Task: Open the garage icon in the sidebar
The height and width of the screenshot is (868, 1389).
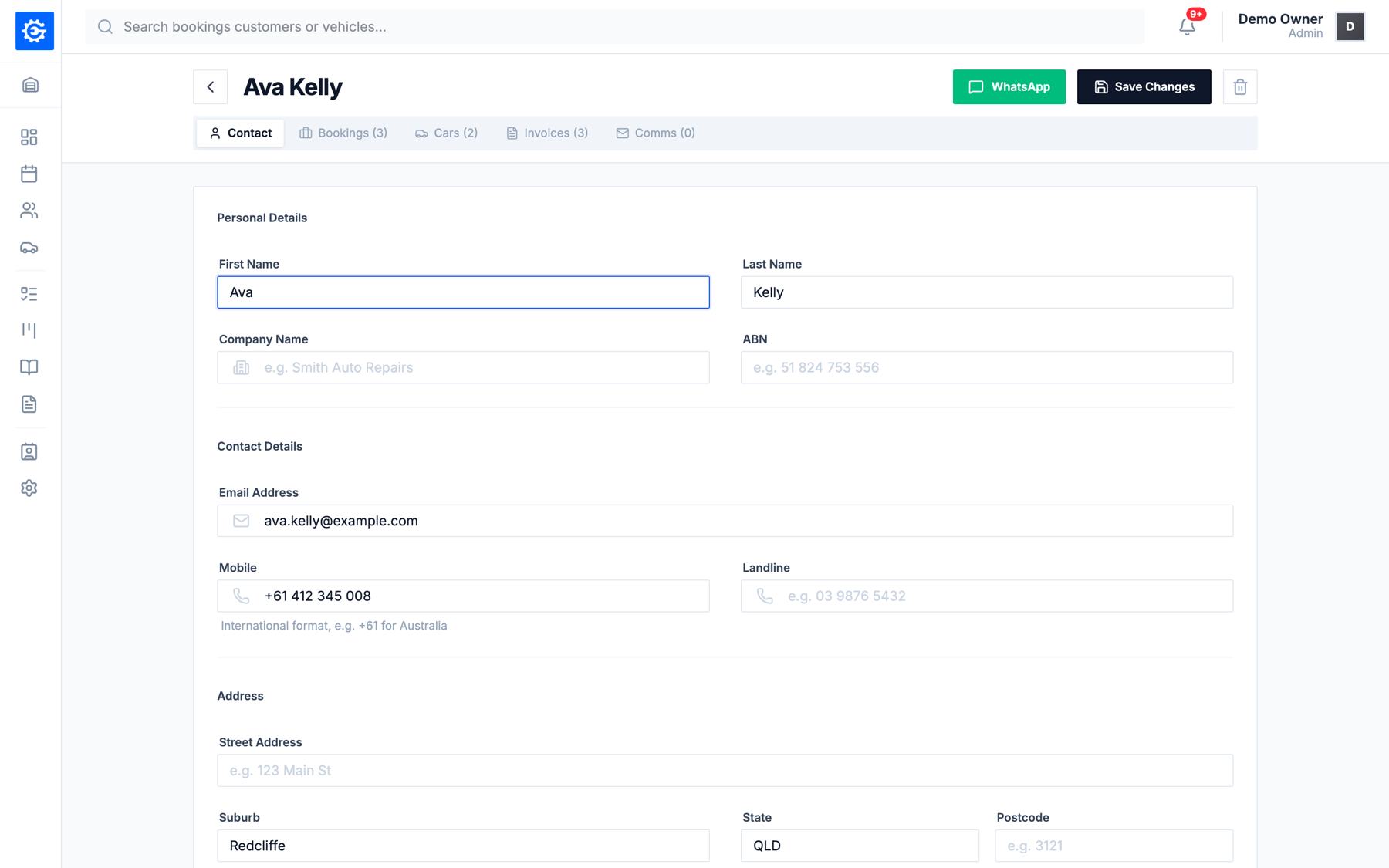Action: pos(30,85)
